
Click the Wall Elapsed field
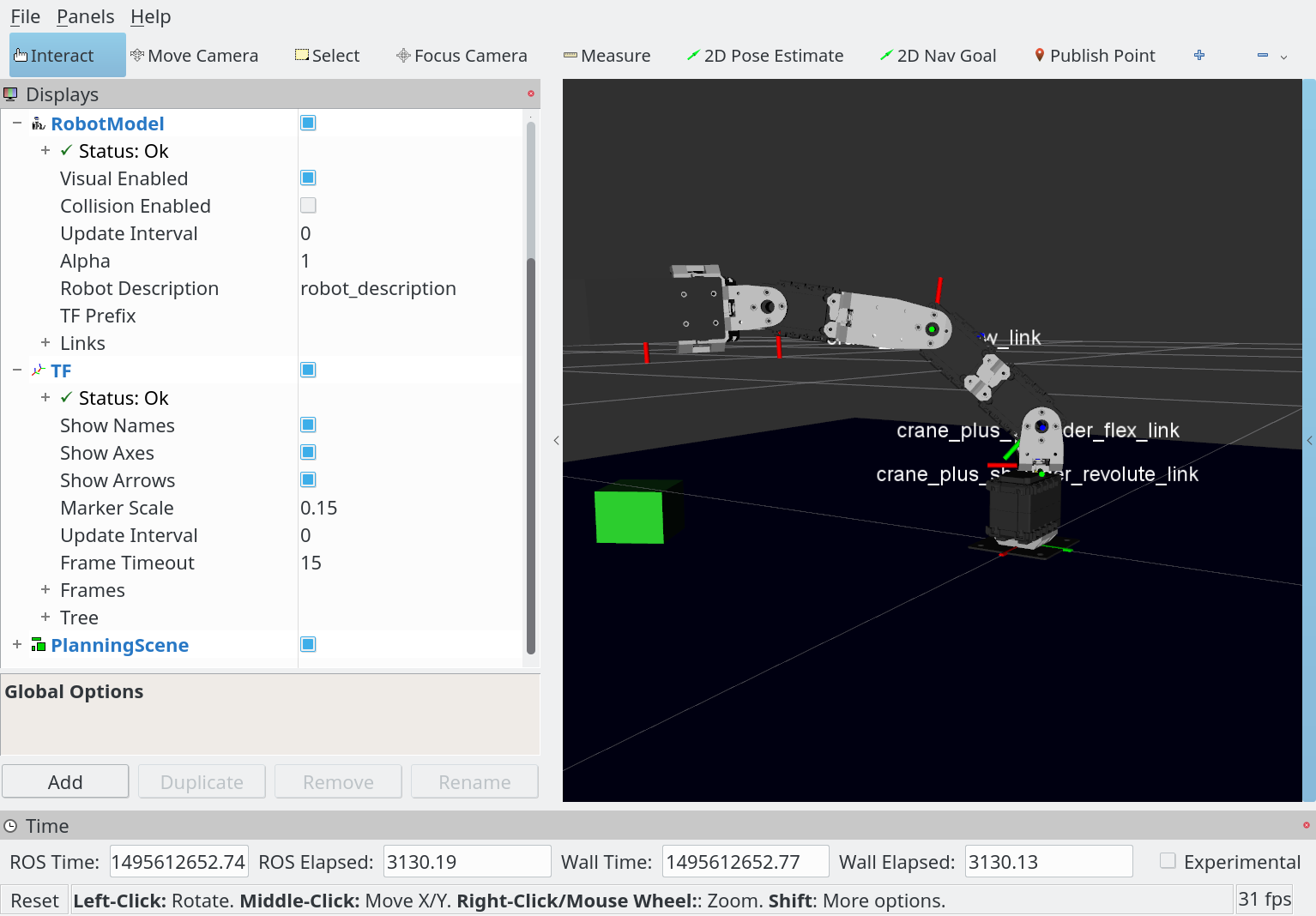pos(1048,861)
